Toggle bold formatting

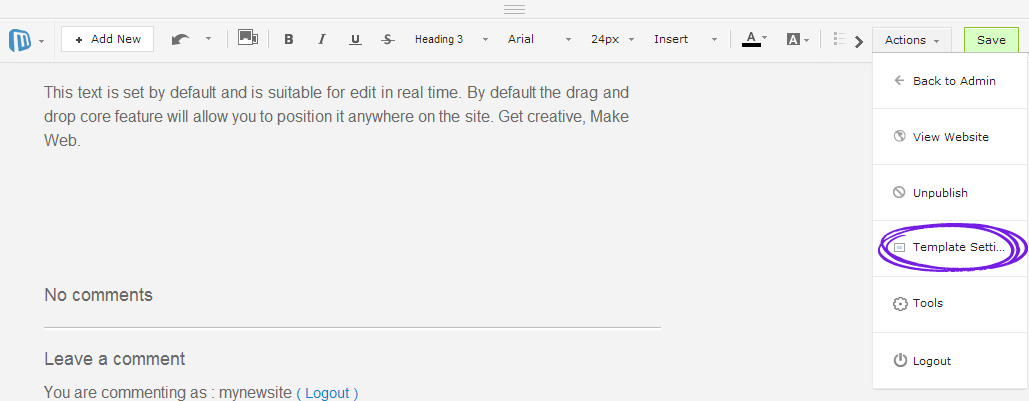(288, 39)
